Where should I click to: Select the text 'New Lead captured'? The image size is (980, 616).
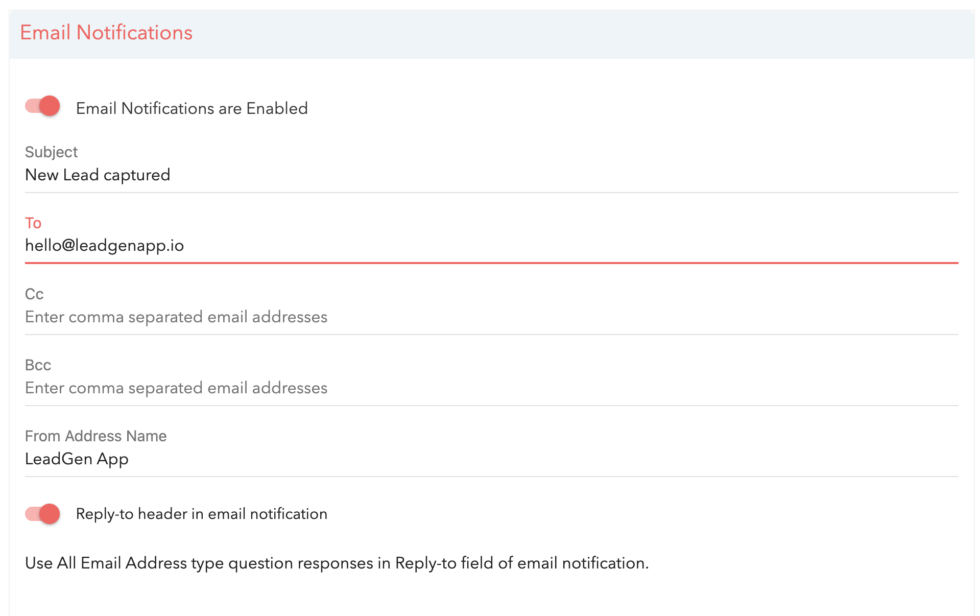[98, 174]
